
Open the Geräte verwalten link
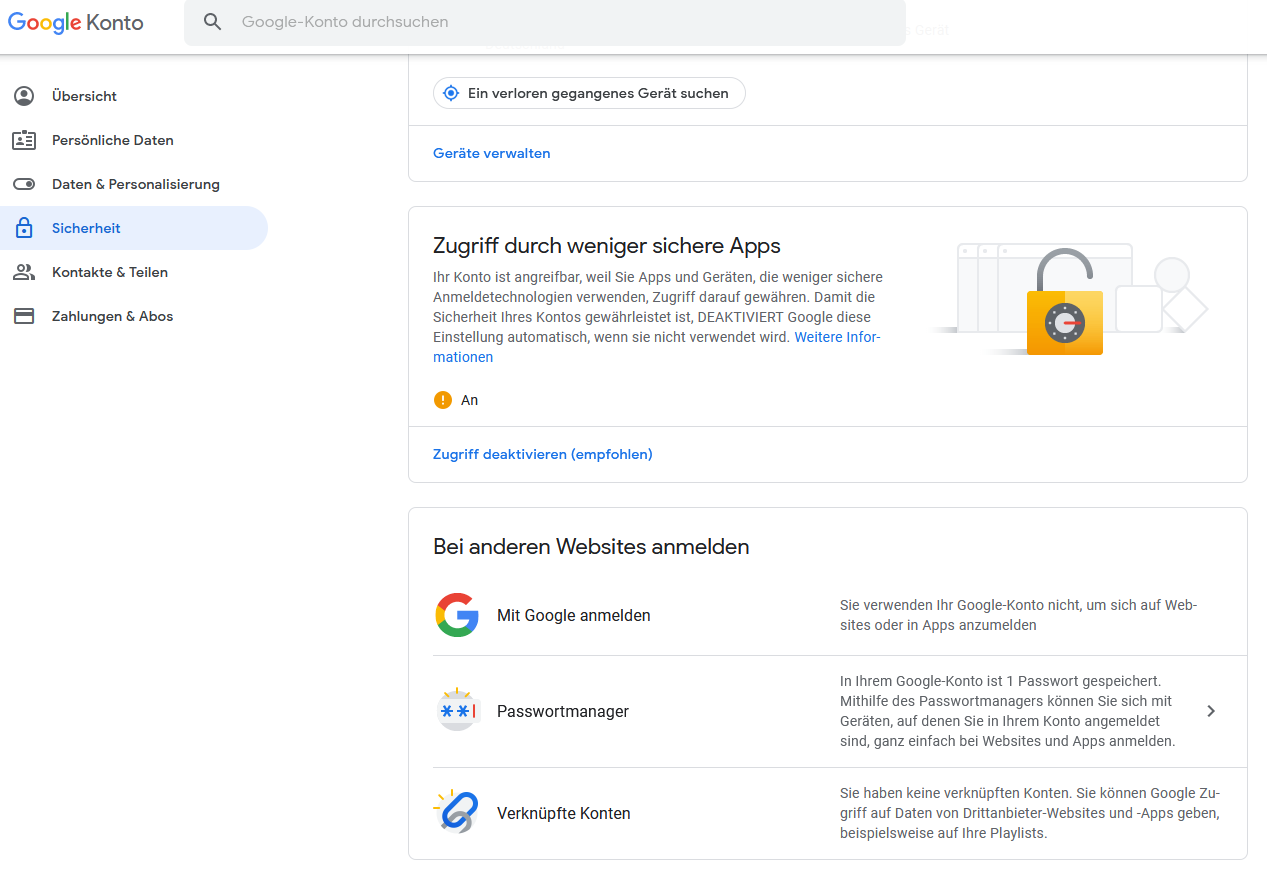point(492,153)
